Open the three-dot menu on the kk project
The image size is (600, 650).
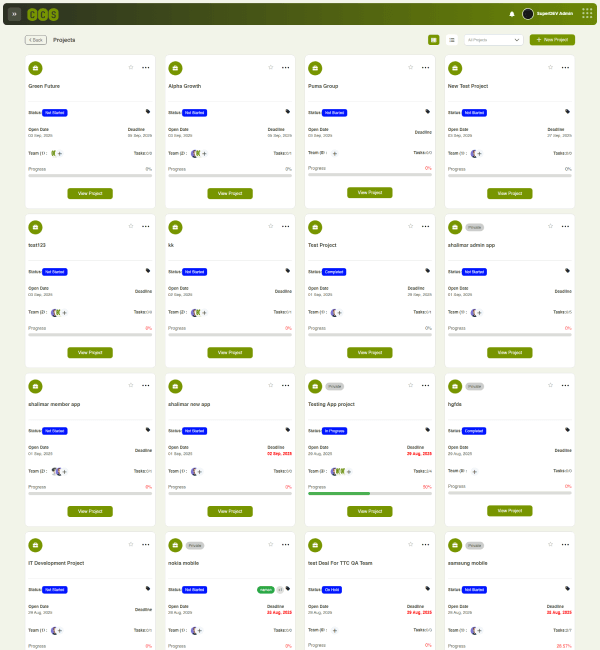point(286,226)
